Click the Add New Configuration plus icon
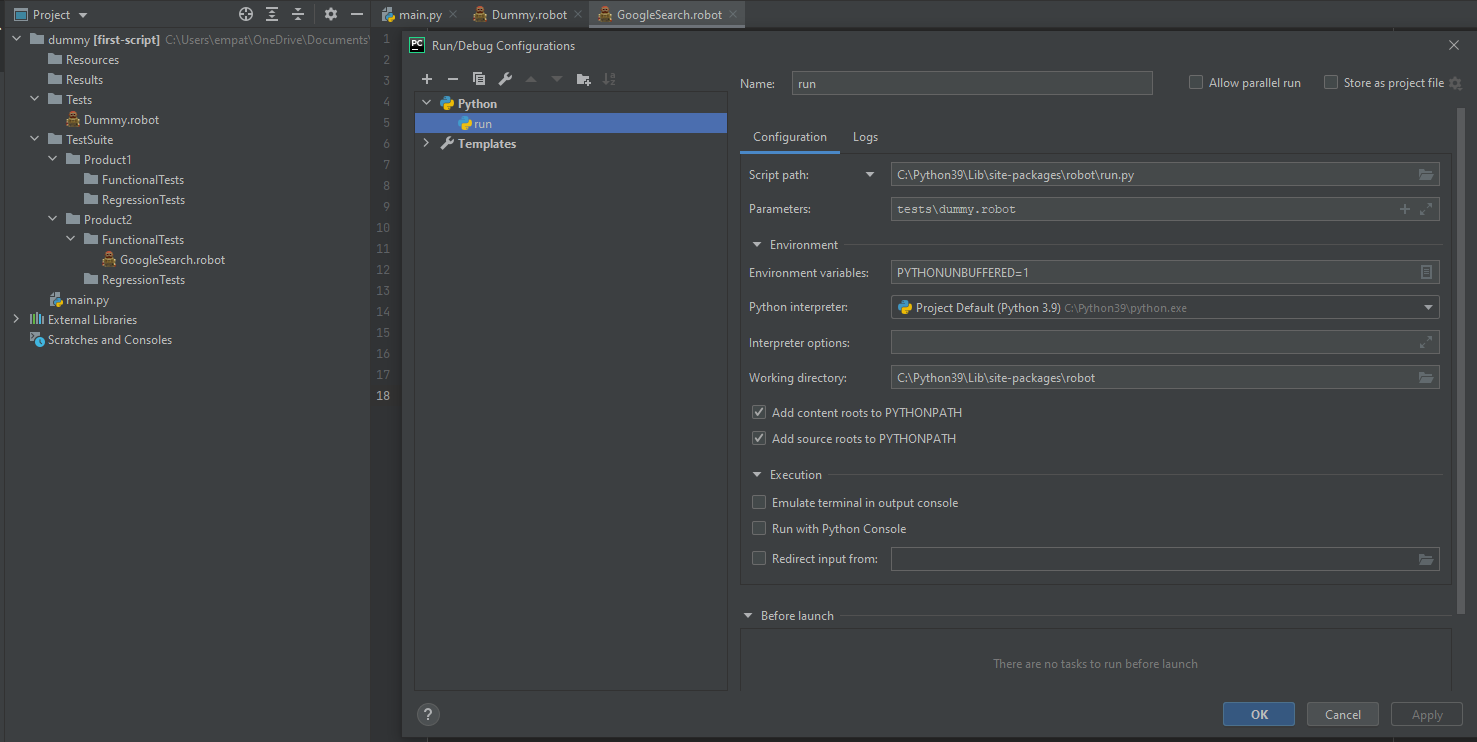This screenshot has height=742, width=1477. [427, 80]
